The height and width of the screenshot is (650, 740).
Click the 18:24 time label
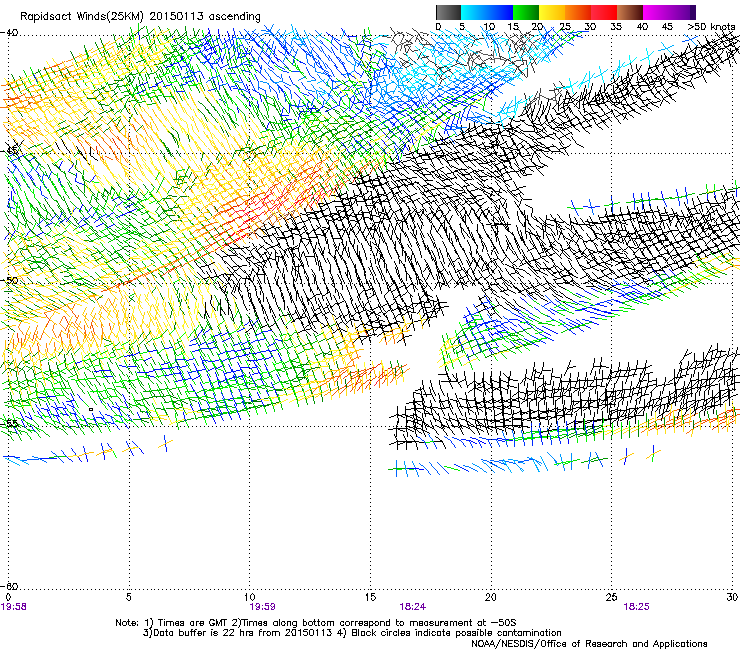[412, 607]
